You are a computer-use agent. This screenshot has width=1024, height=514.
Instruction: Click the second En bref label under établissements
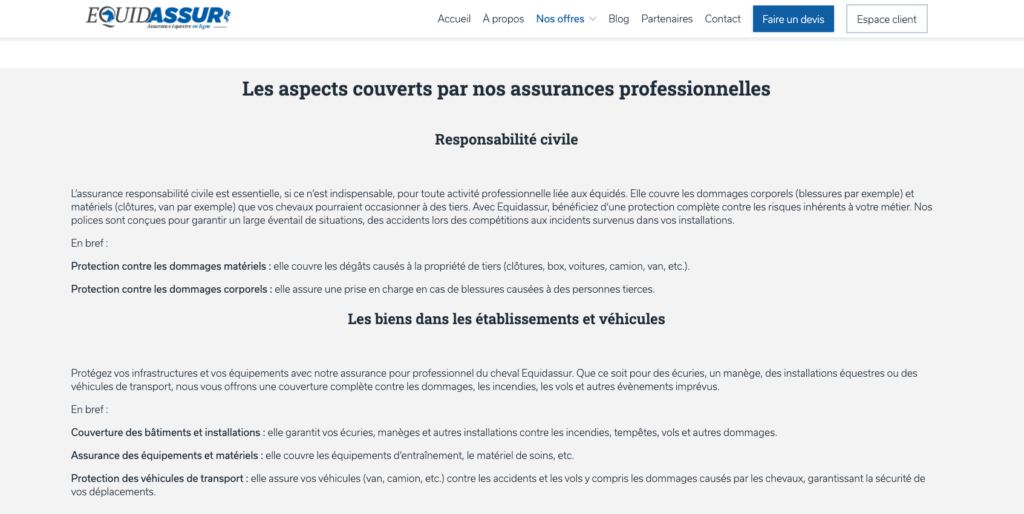coord(89,410)
